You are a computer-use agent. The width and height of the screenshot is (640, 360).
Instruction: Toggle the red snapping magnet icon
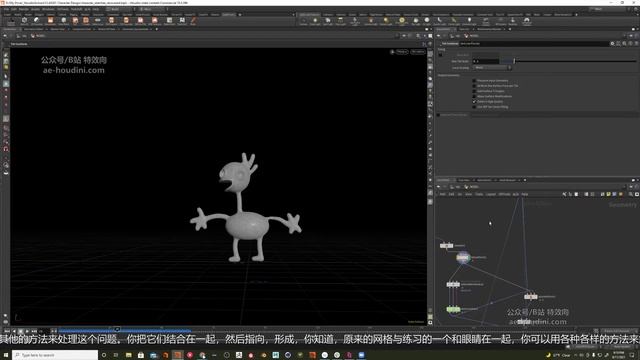click(6, 149)
